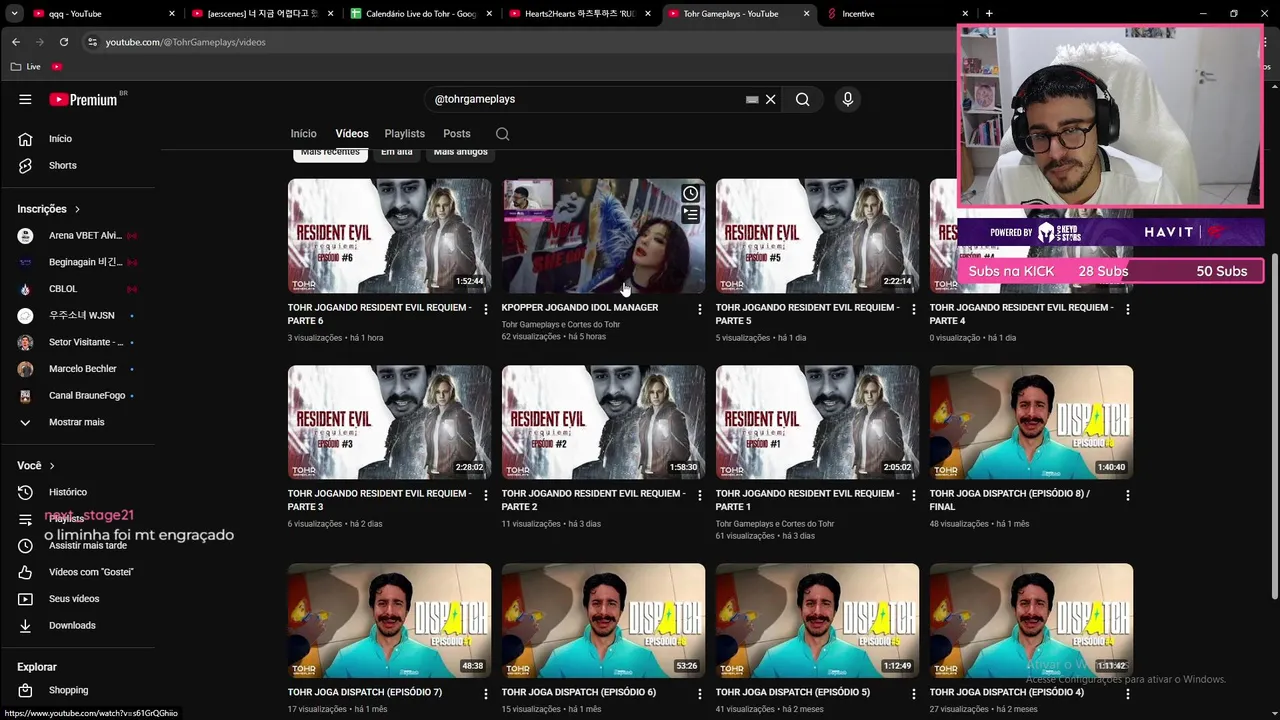
Task: Open options menu for Resident Evil Requiem Parte 2
Action: tap(700, 496)
